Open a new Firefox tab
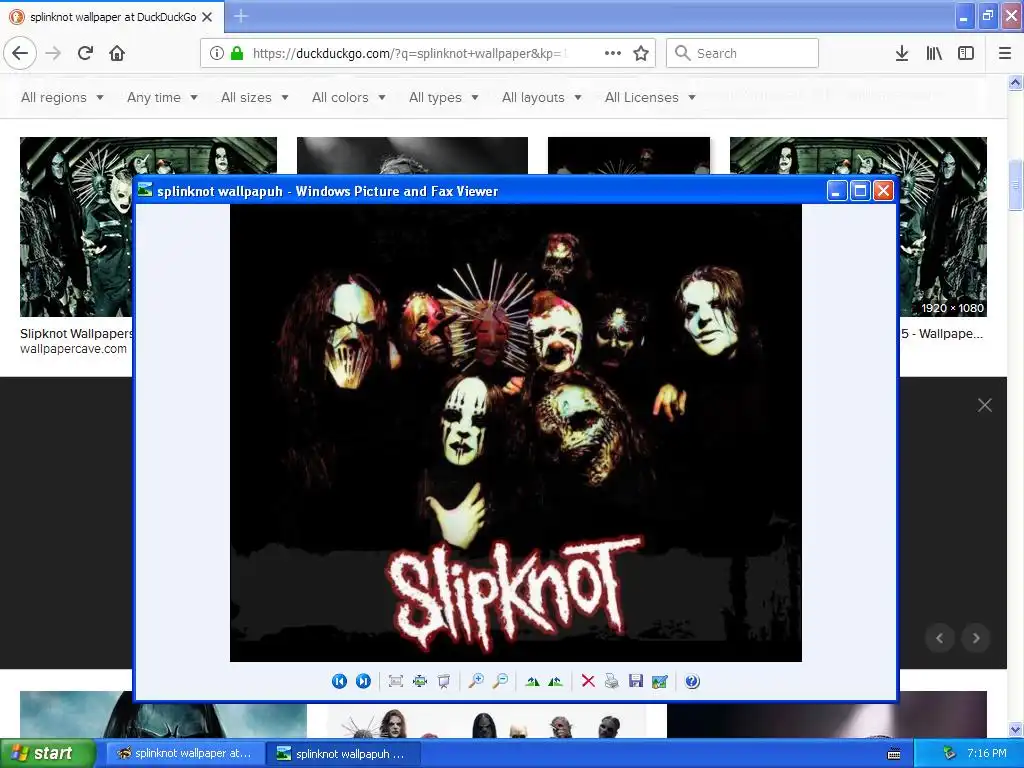The image size is (1024, 768). pyautogui.click(x=240, y=16)
